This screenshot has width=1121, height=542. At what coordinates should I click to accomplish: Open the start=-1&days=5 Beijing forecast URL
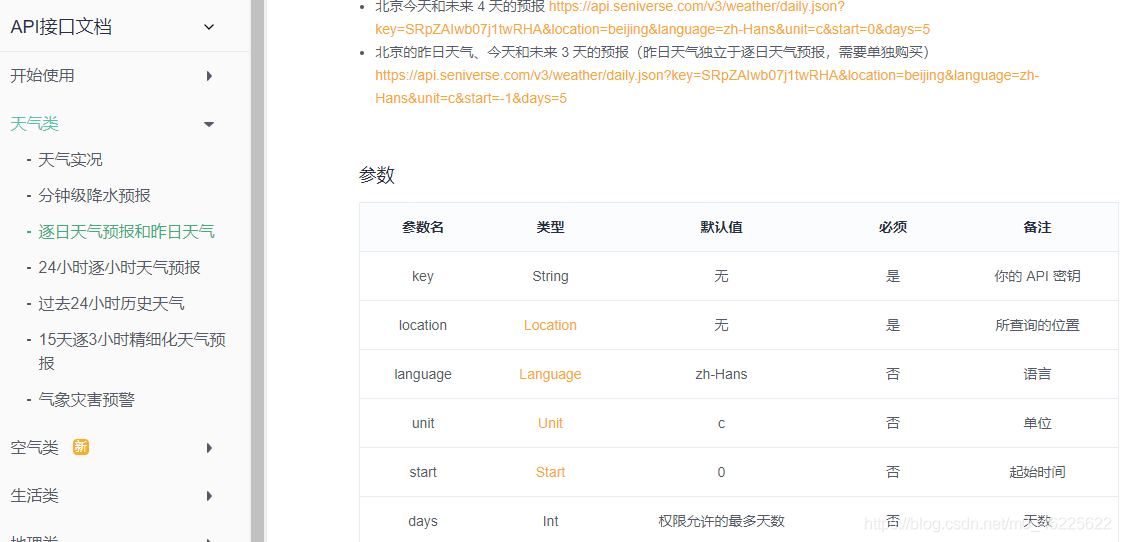(x=707, y=87)
